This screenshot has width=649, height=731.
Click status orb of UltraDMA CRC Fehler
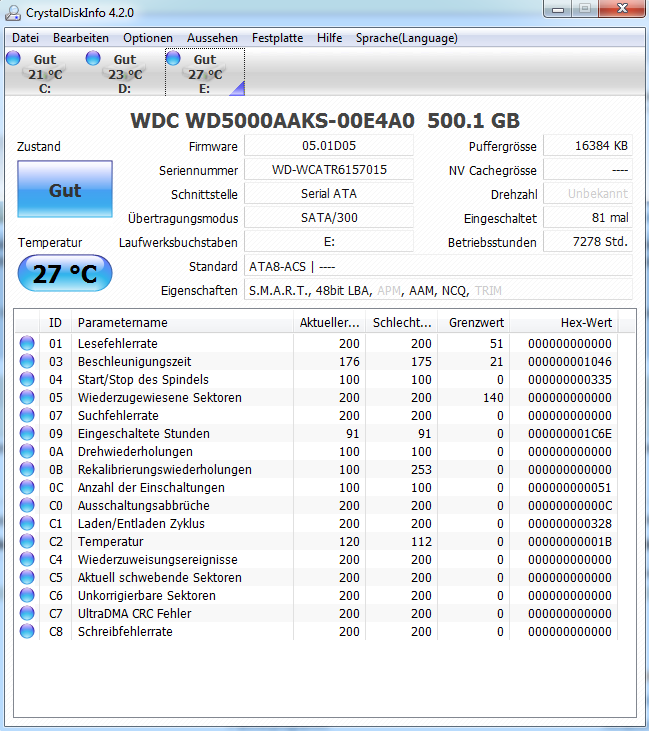[x=27, y=613]
